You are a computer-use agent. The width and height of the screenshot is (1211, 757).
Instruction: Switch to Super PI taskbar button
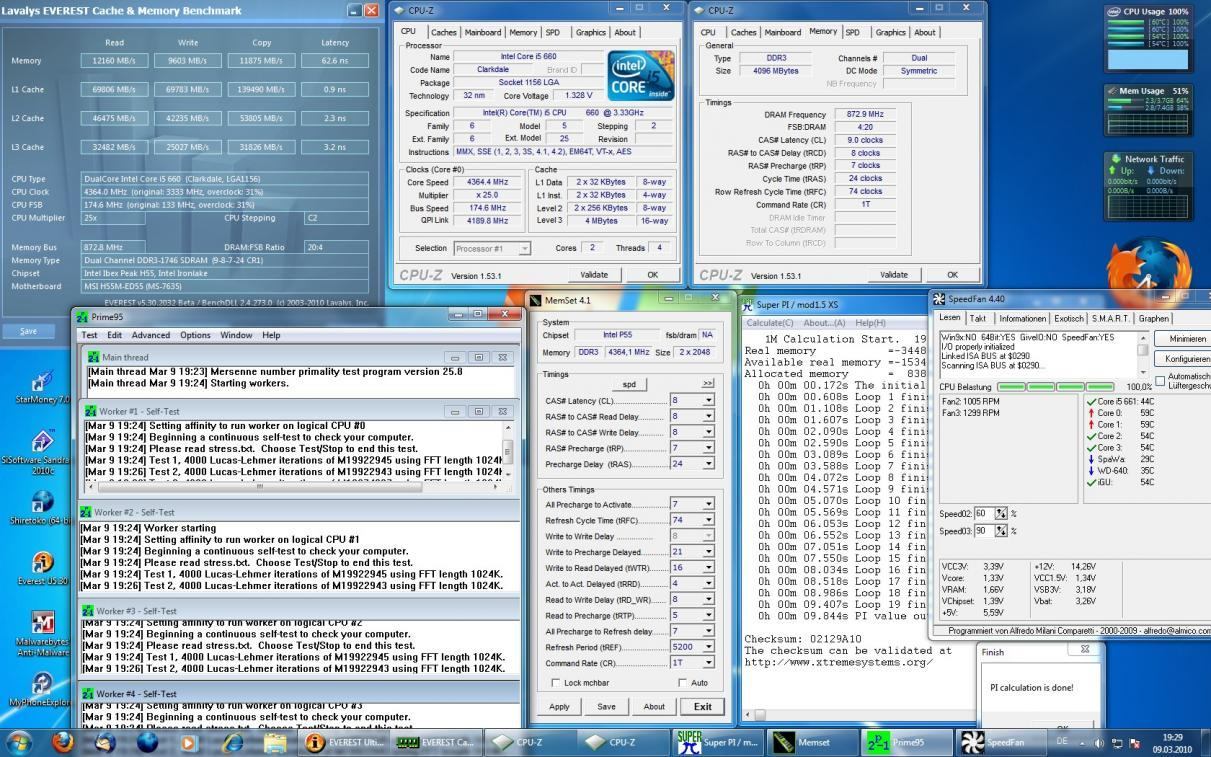coord(717,742)
